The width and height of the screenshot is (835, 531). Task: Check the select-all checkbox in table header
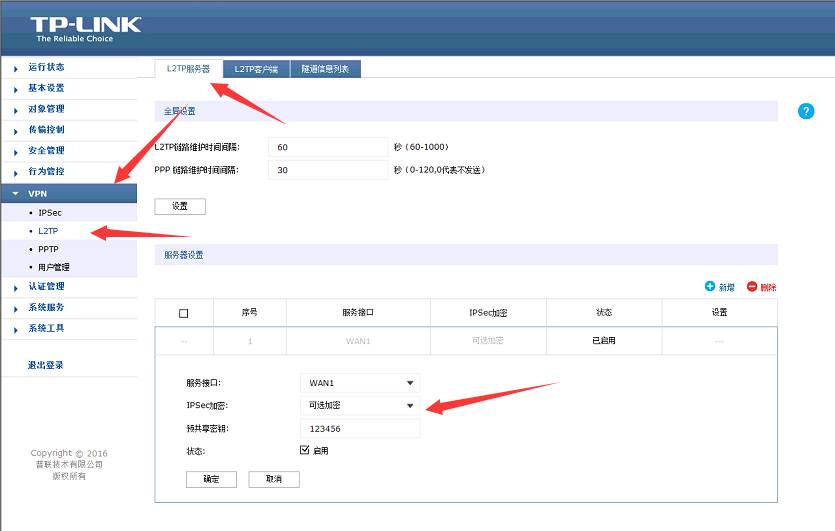(183, 313)
